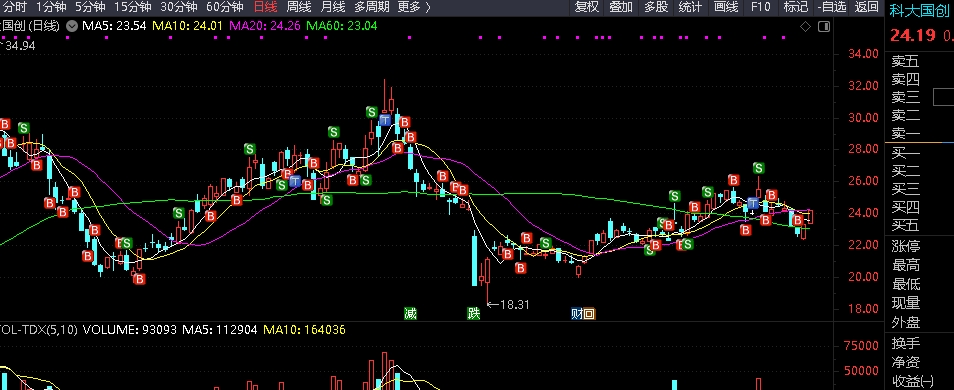Image resolution: width=954 pixels, height=390 pixels.
Task: Click the orange 回 event marker
Action: click(x=589, y=314)
